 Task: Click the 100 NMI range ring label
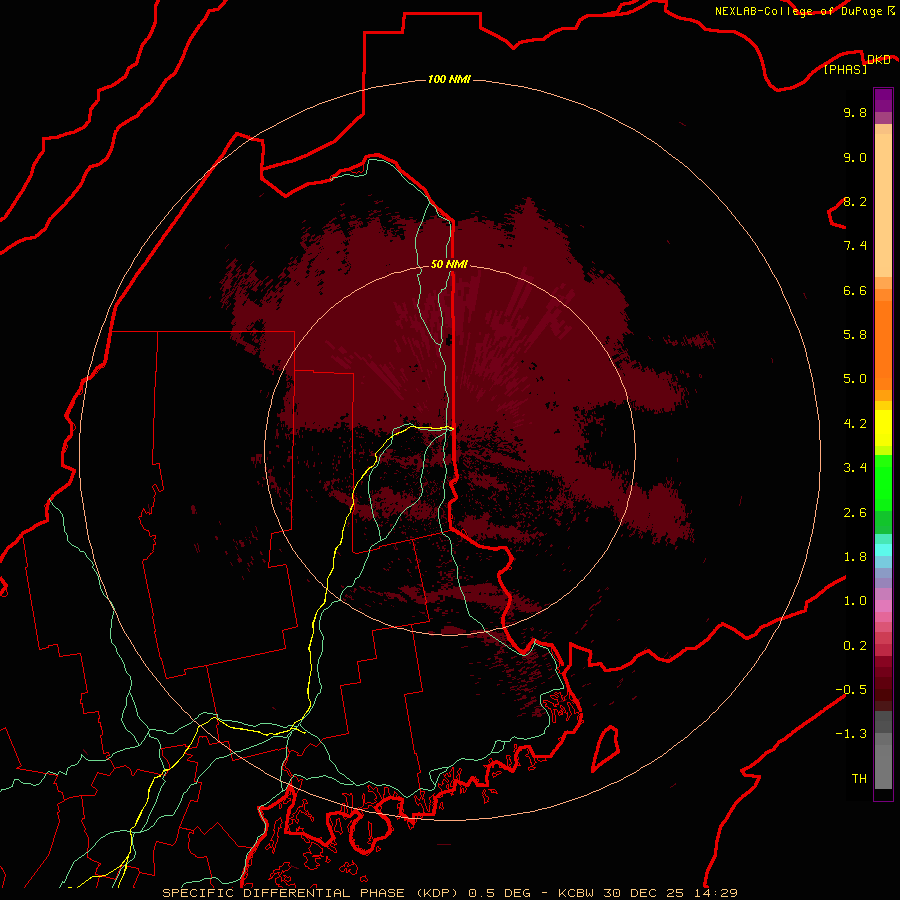pos(449,79)
